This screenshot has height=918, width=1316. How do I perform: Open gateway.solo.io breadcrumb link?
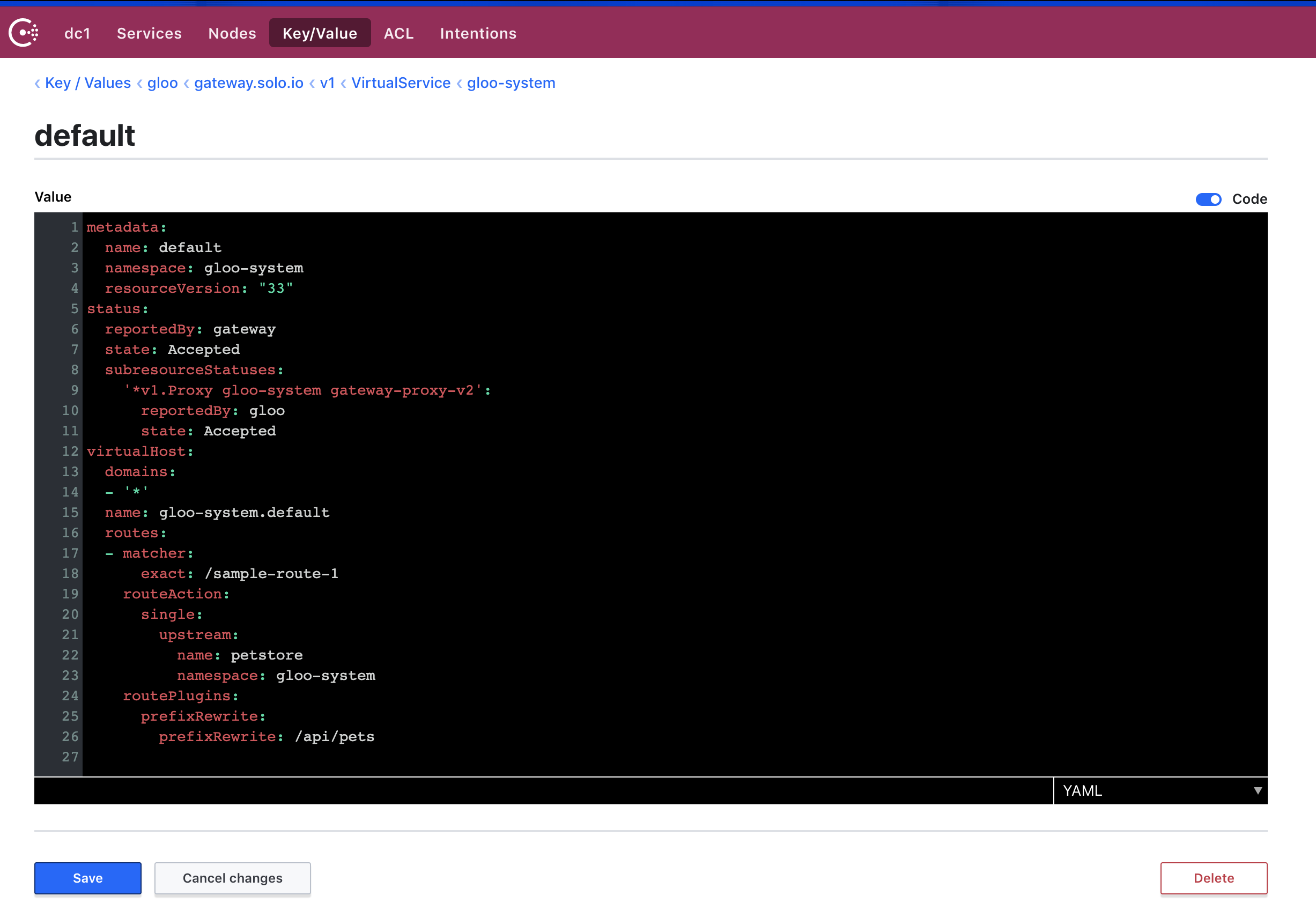click(x=249, y=83)
